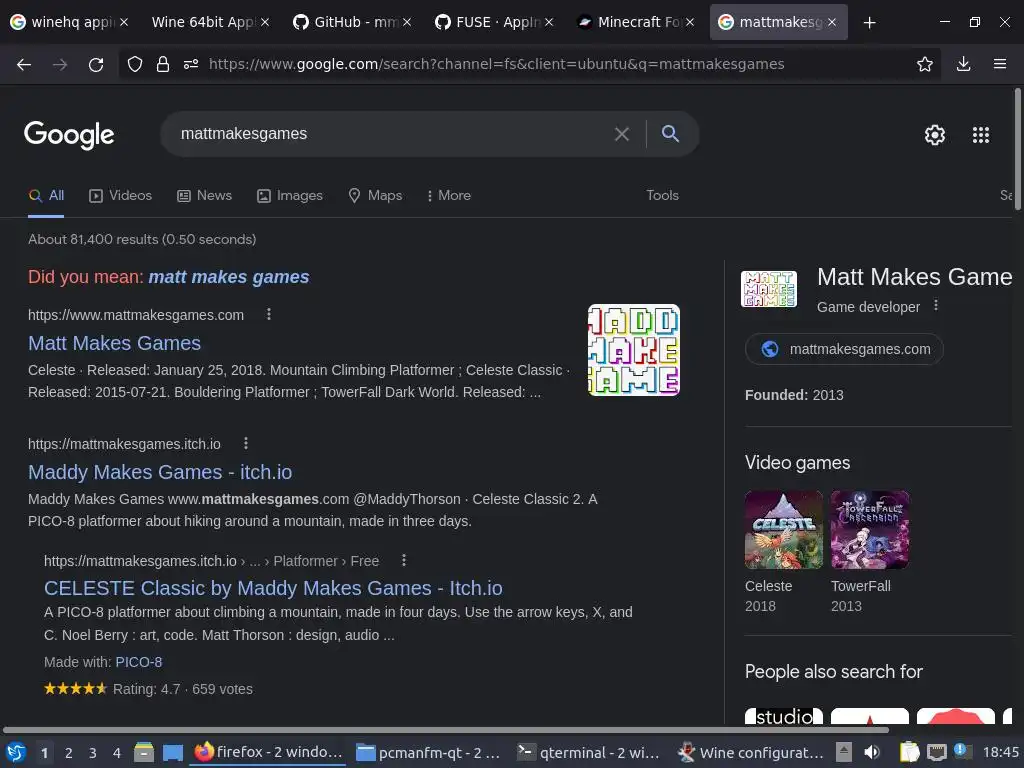
Task: Open the display monitor tray icon
Action: point(936,752)
